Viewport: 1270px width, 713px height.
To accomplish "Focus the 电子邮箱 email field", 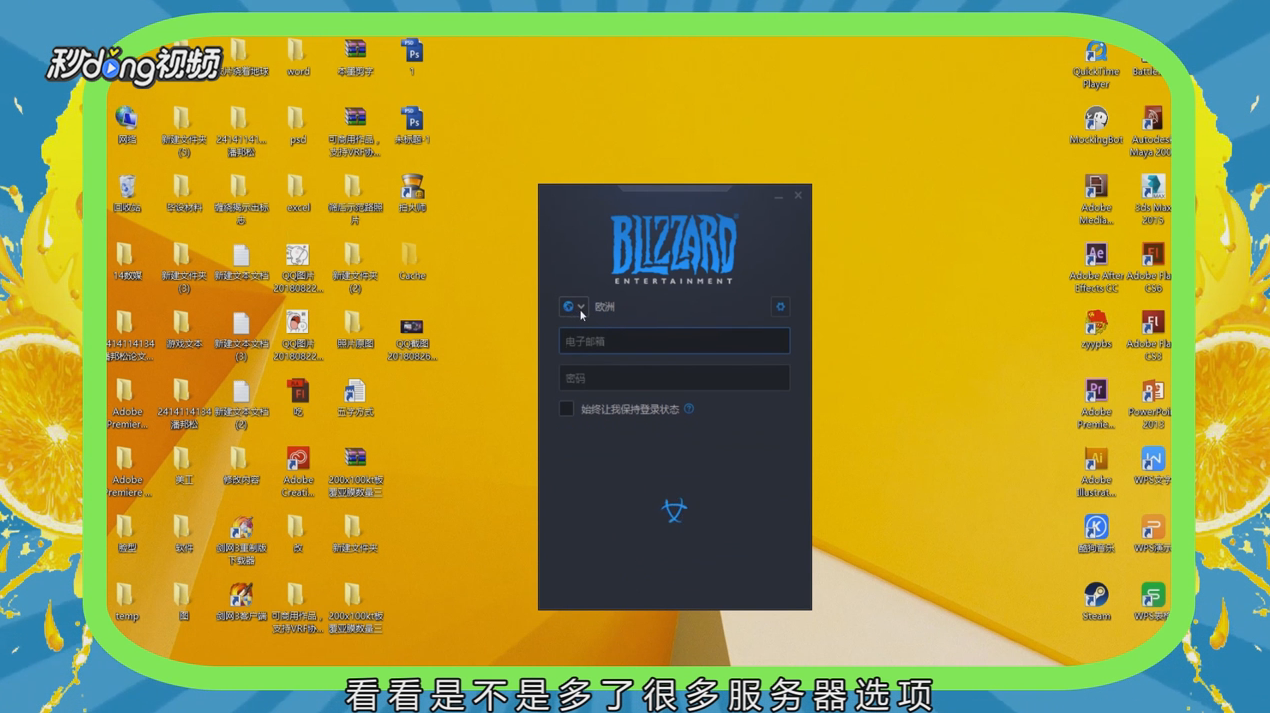I will (674, 341).
